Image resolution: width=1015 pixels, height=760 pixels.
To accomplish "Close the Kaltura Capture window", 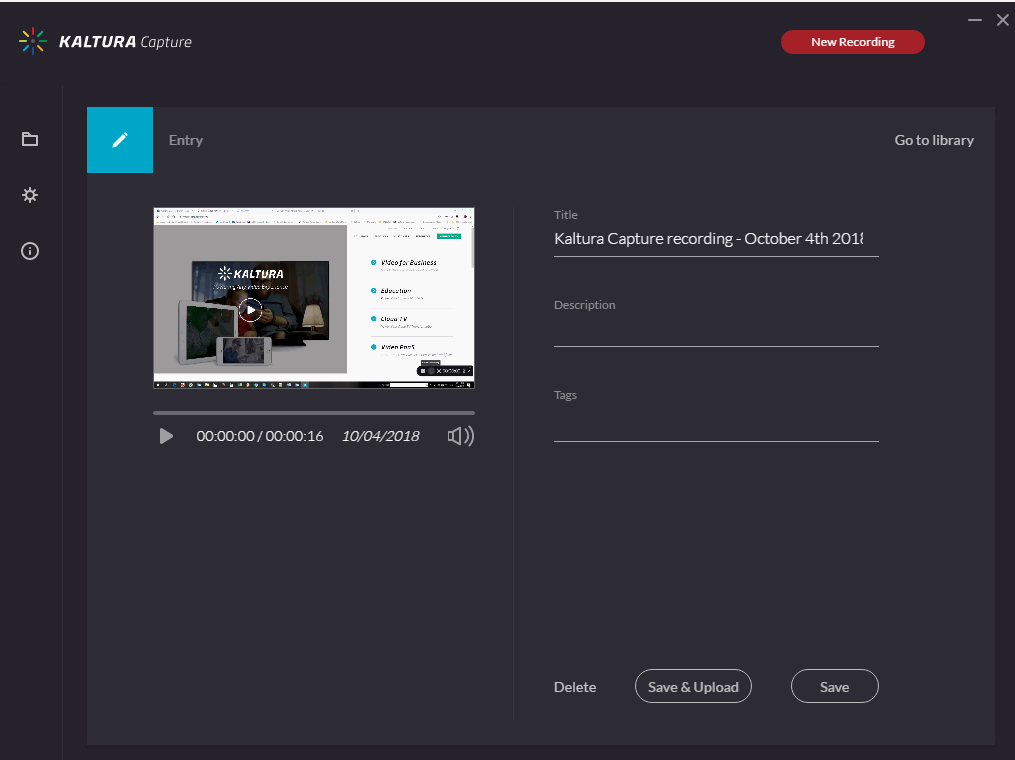I will click(x=1003, y=20).
